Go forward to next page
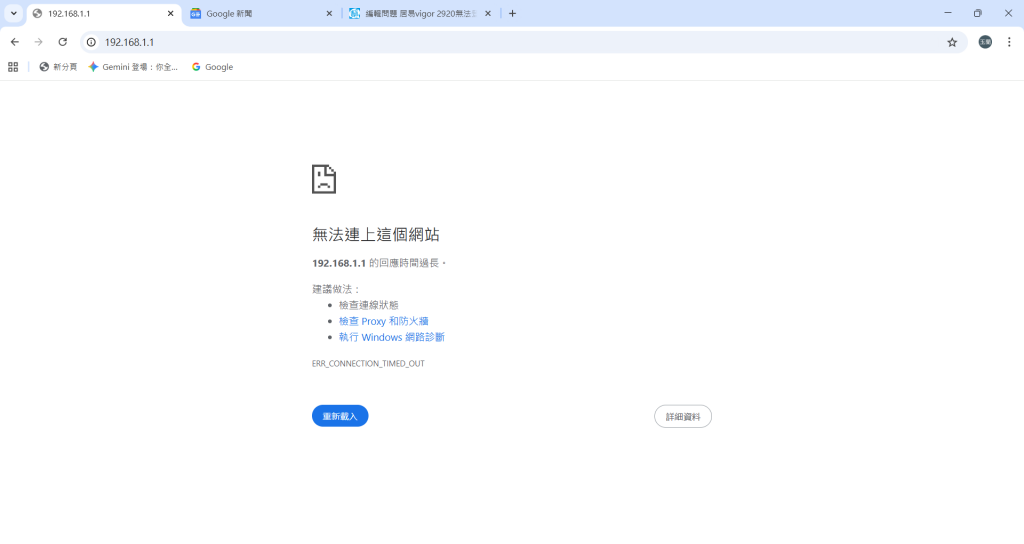This screenshot has height=544, width=1024. (39, 42)
